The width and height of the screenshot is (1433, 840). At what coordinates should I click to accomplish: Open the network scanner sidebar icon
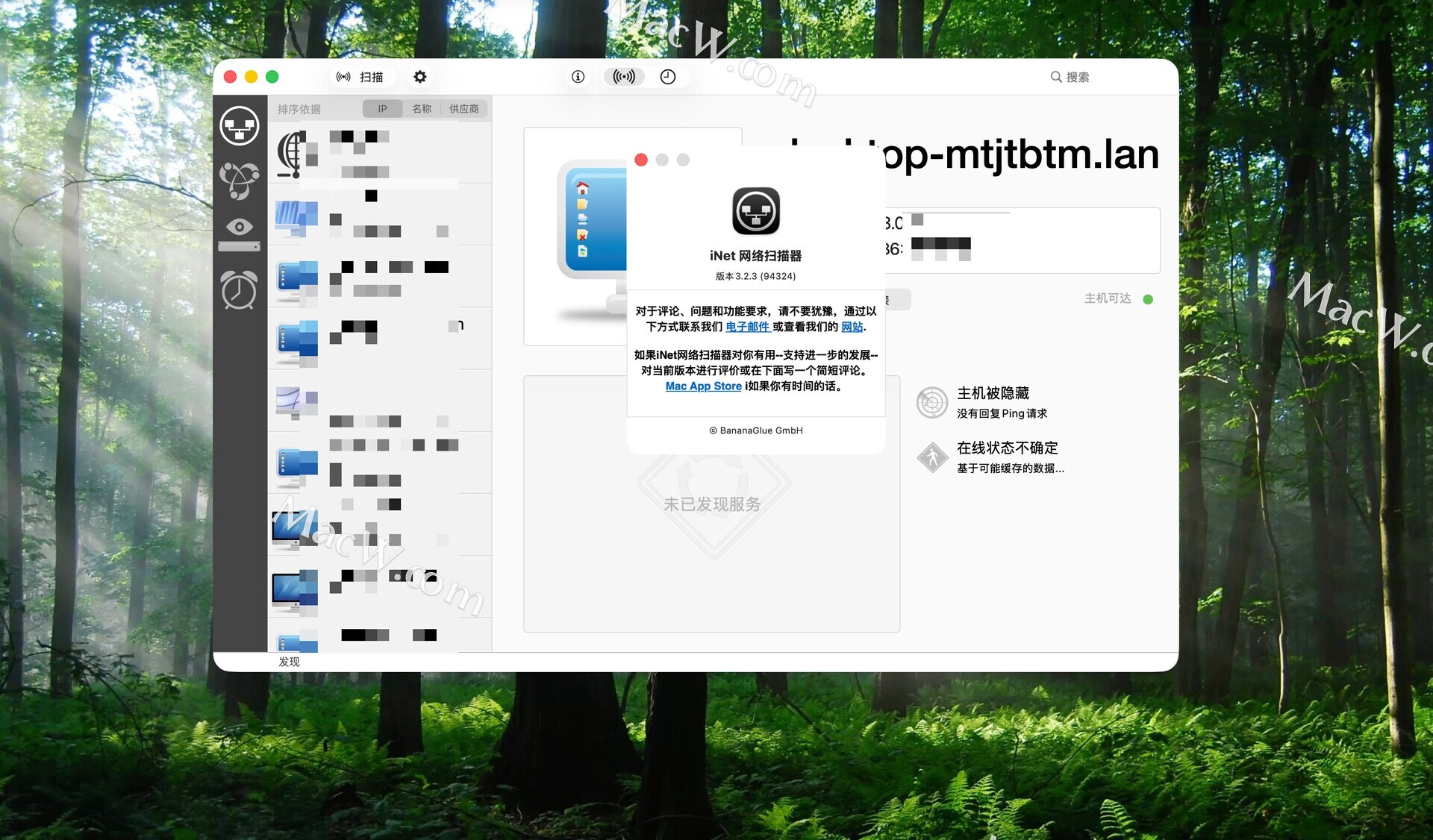240,125
